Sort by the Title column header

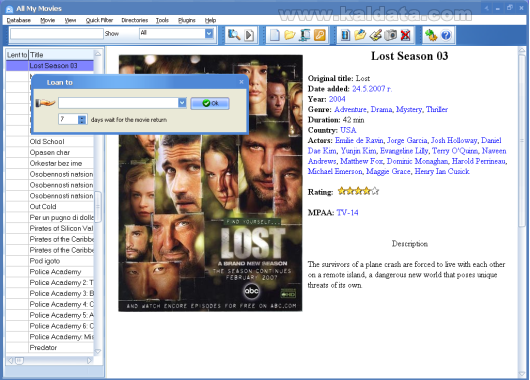pos(61,54)
